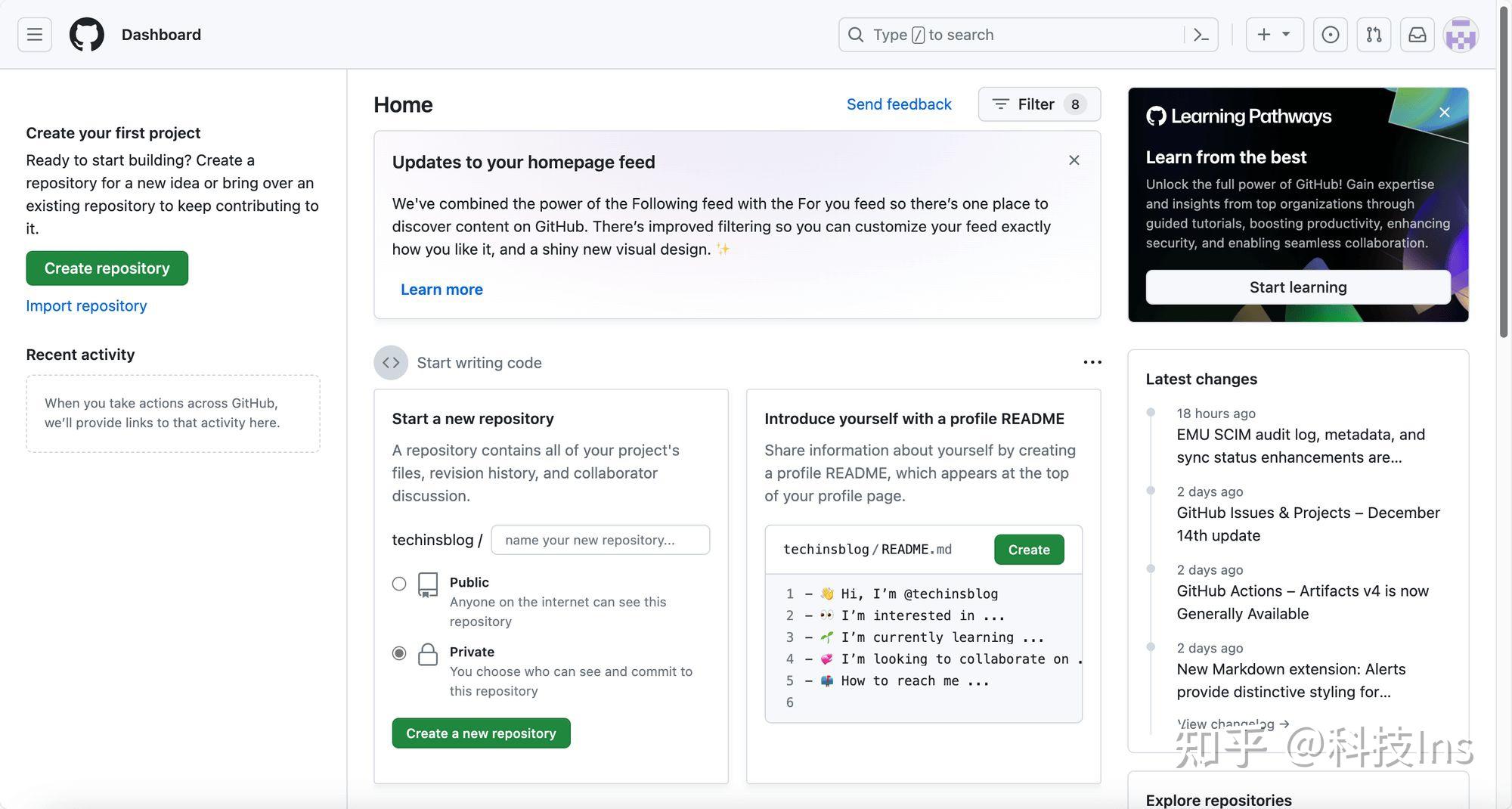Open the options menu on Start writing code
The height and width of the screenshot is (809, 1512).
(x=1092, y=362)
